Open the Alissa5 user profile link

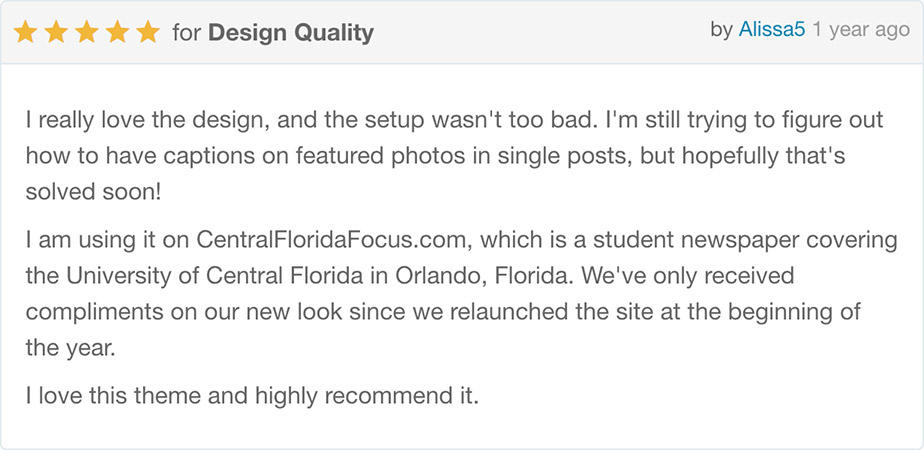coord(771,29)
